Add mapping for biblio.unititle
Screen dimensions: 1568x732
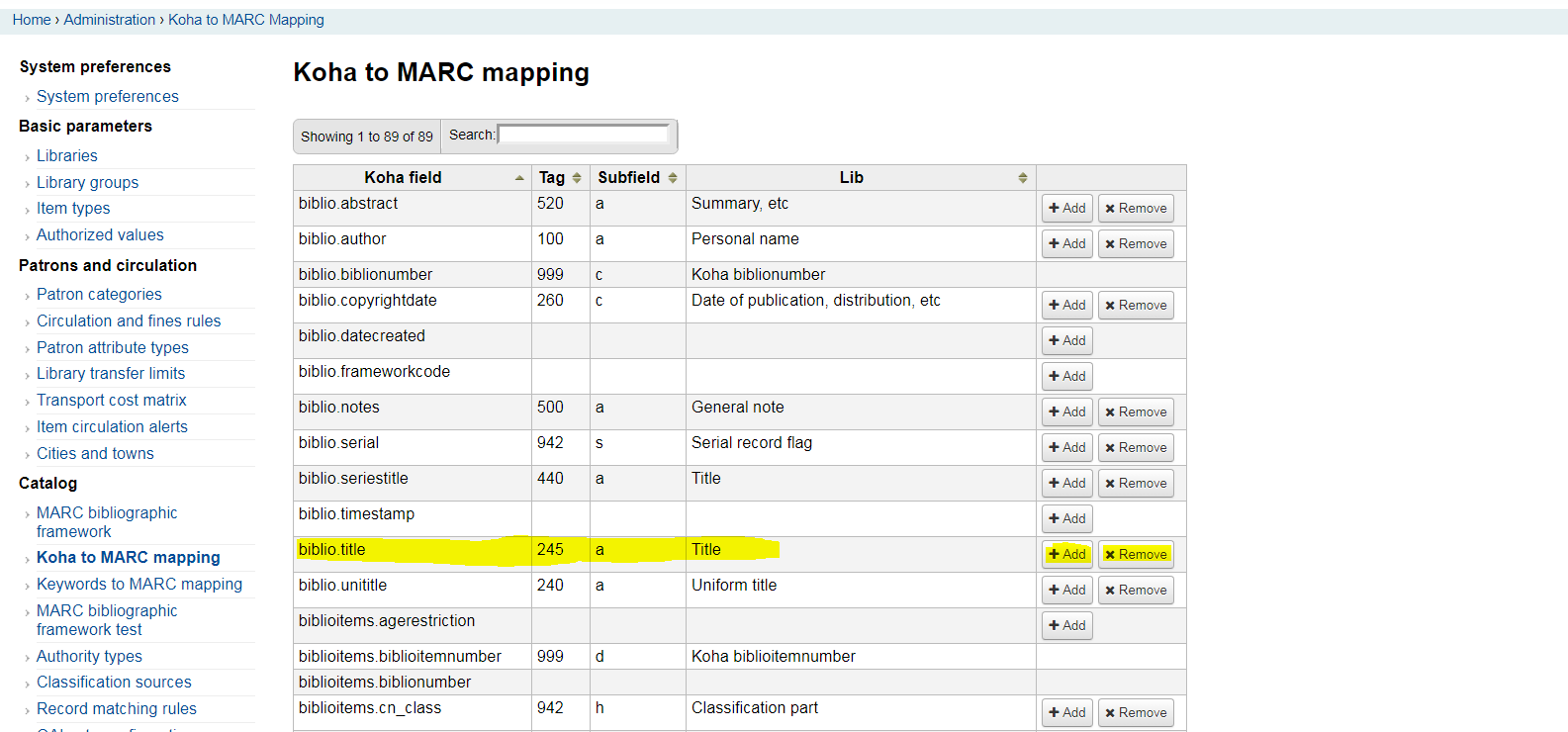coord(1067,590)
